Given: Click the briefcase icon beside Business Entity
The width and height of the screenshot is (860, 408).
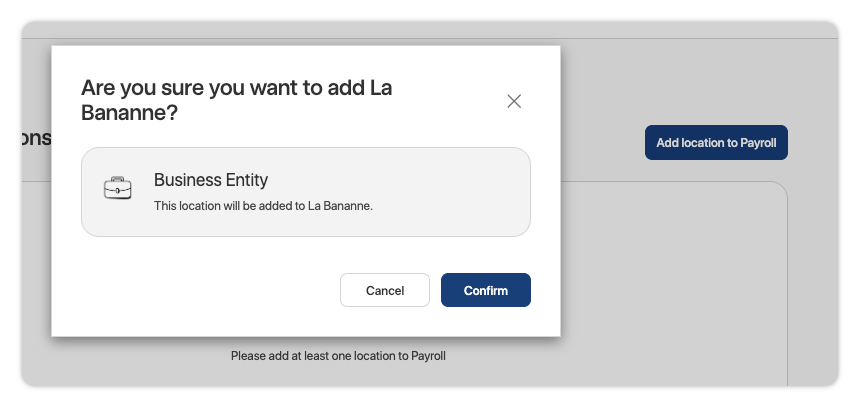Looking at the screenshot, I should pyautogui.click(x=118, y=189).
